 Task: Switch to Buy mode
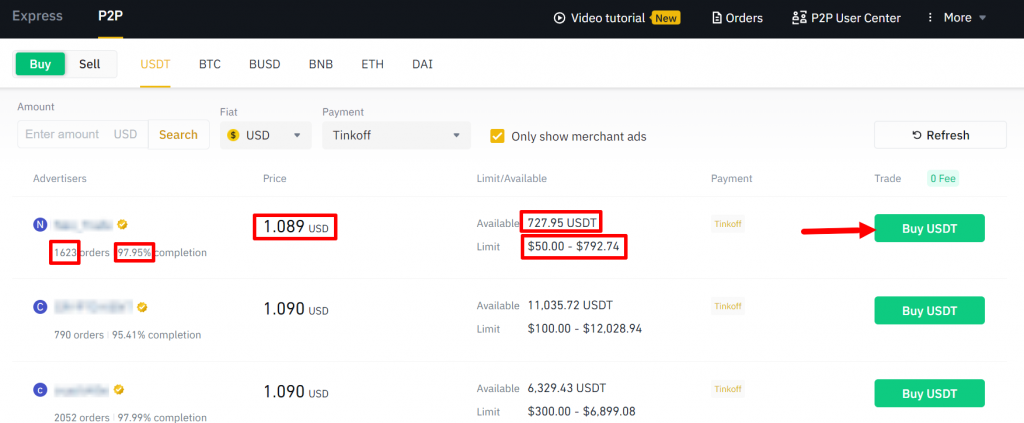pyautogui.click(x=40, y=64)
